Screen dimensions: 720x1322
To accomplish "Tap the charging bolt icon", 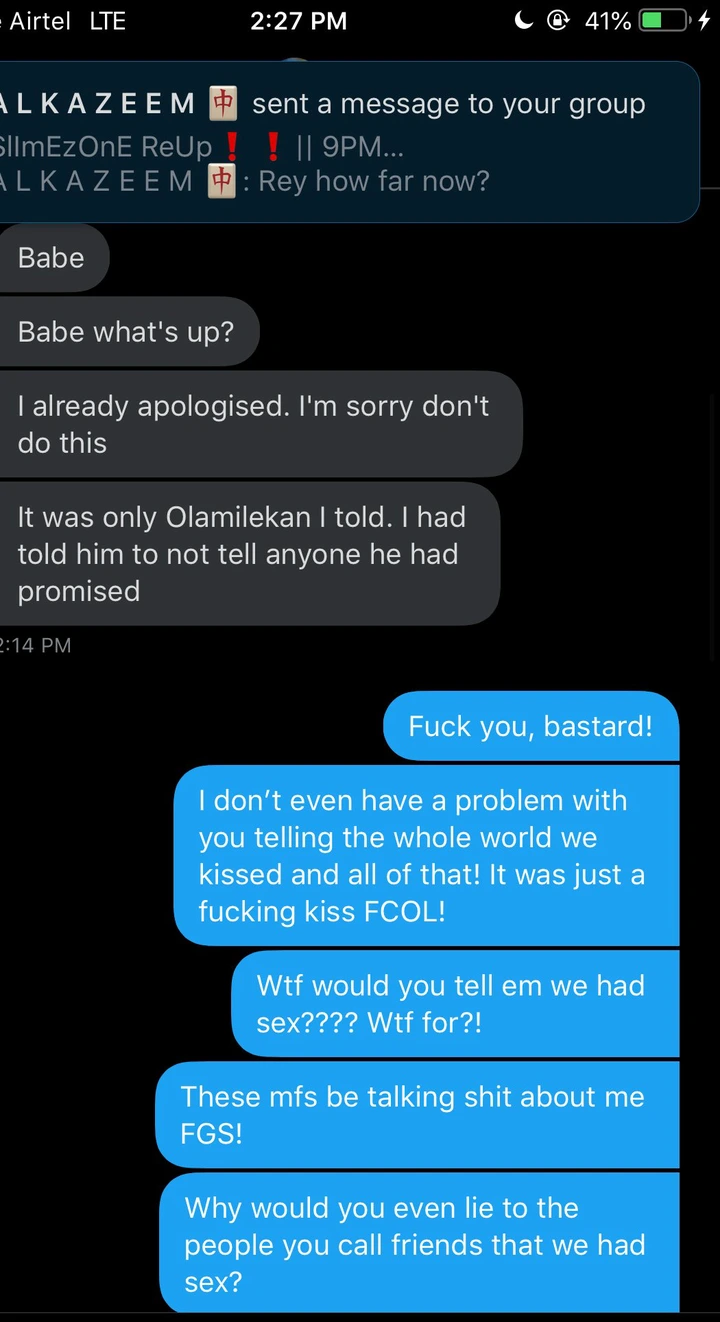I will (706, 20).
